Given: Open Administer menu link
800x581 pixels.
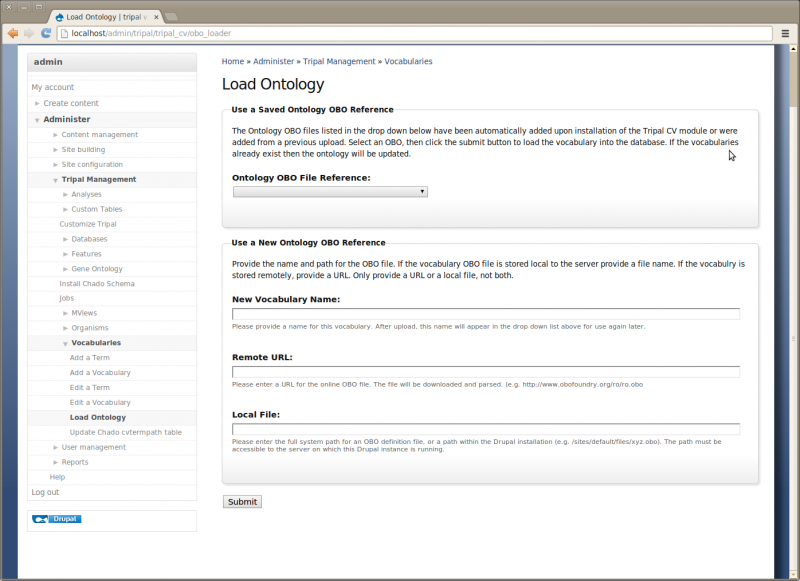Looking at the screenshot, I should point(67,119).
